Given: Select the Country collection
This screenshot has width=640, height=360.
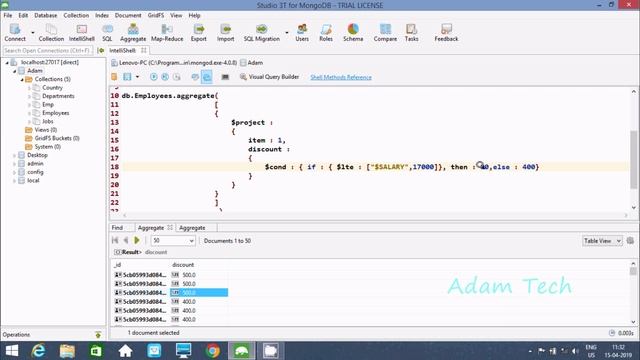Looking at the screenshot, I should pyautogui.click(x=52, y=88).
